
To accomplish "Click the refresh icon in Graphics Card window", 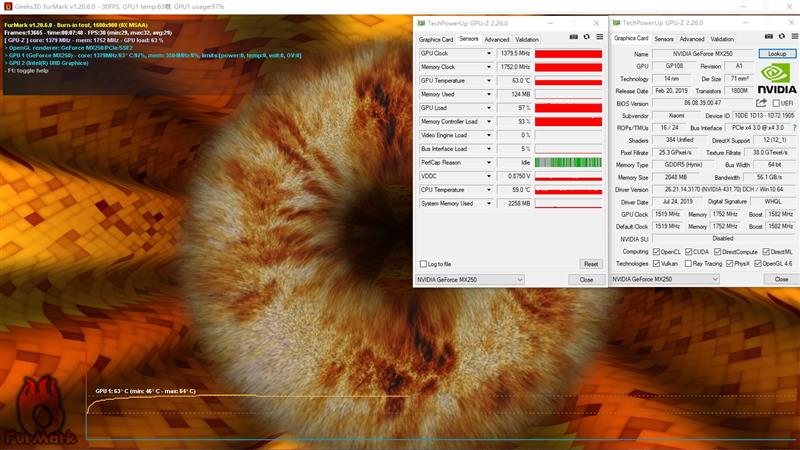I will pos(780,38).
